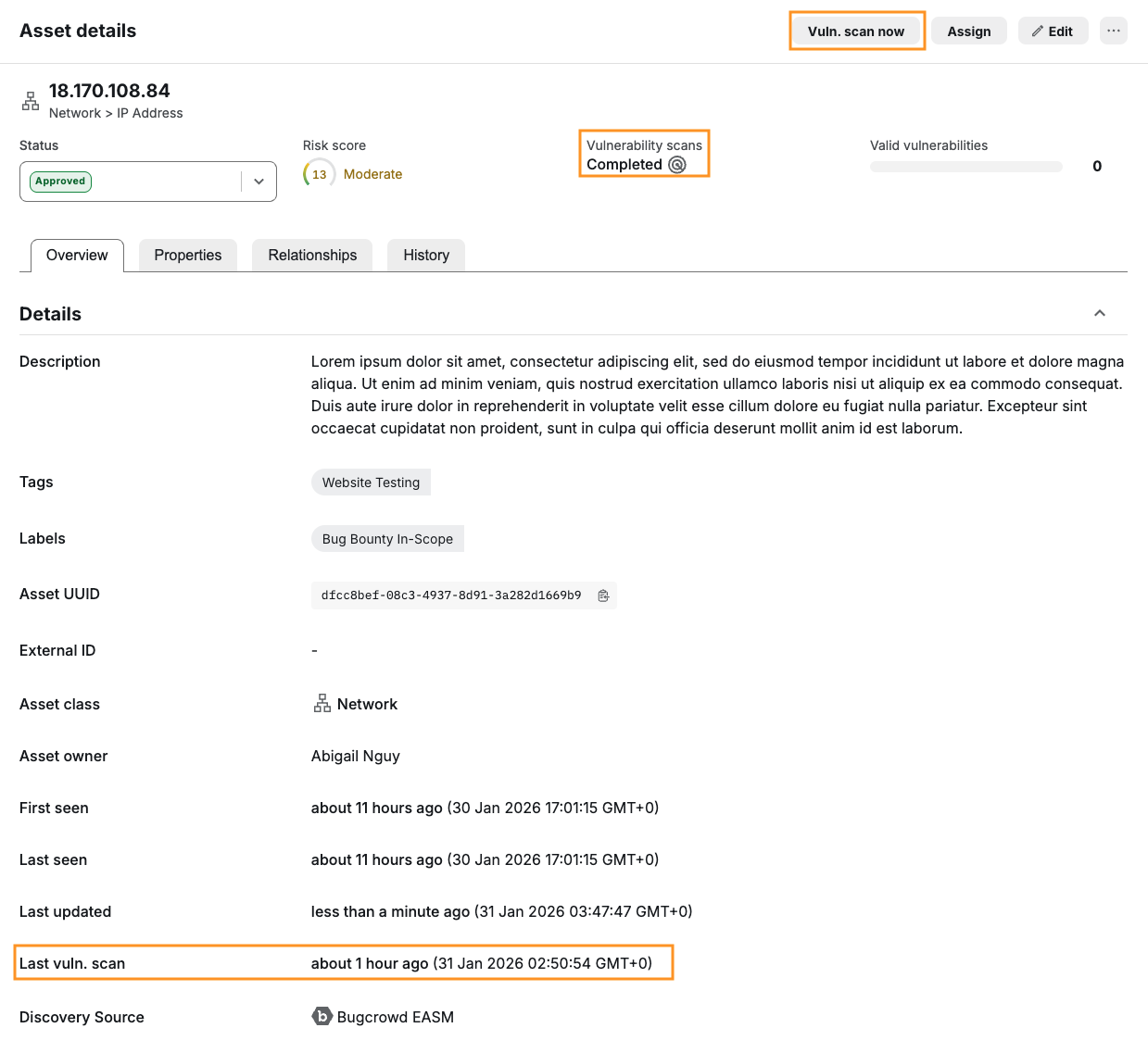Click the network icon beside 18.170.108.84
This screenshot has width=1148, height=1053.
[x=31, y=99]
